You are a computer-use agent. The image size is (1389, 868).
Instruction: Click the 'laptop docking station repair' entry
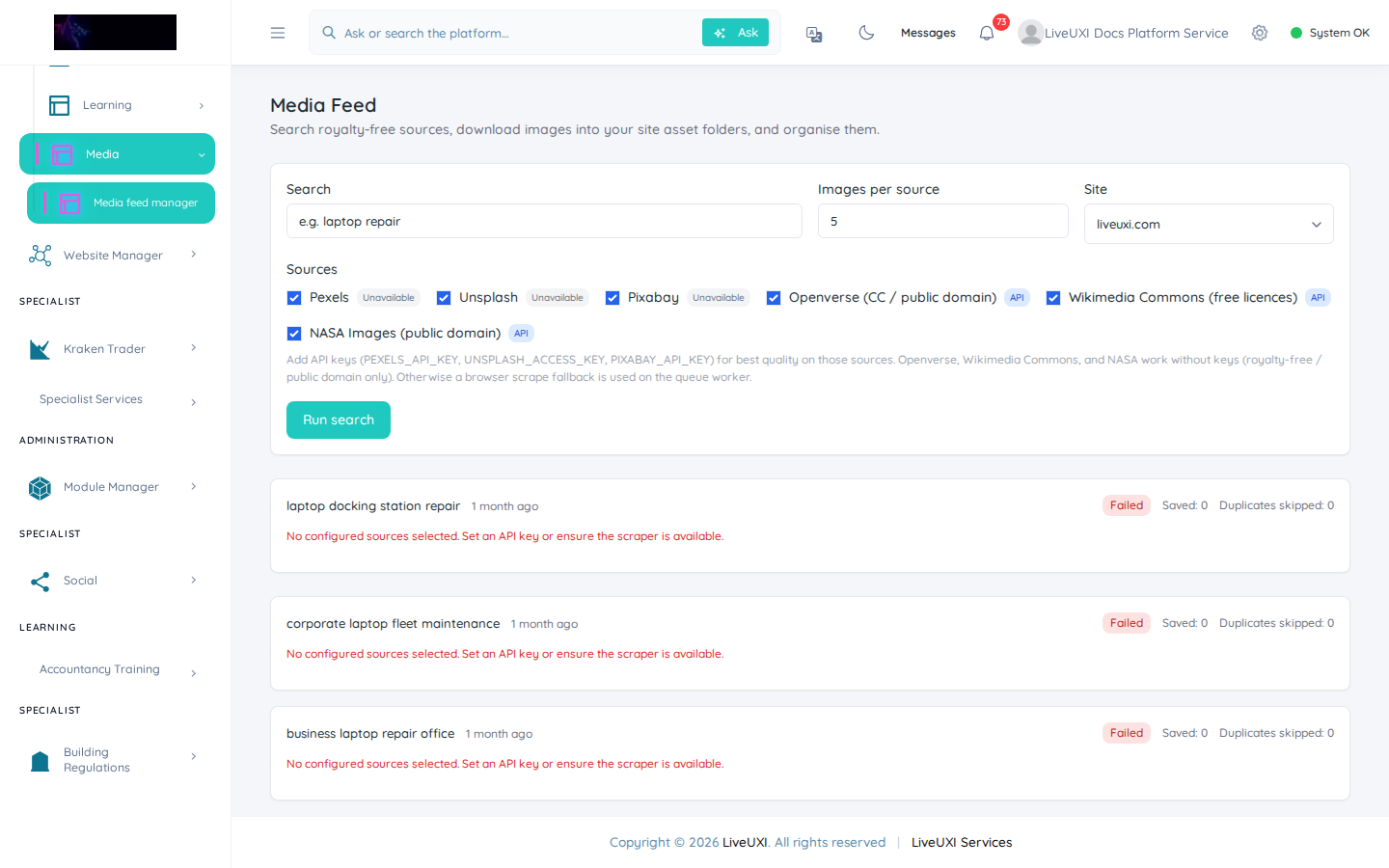[373, 506]
